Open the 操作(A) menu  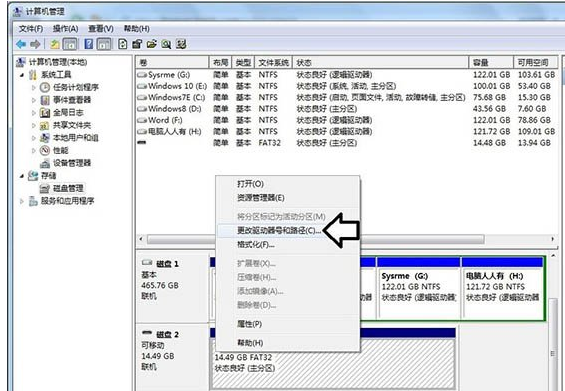(x=65, y=28)
